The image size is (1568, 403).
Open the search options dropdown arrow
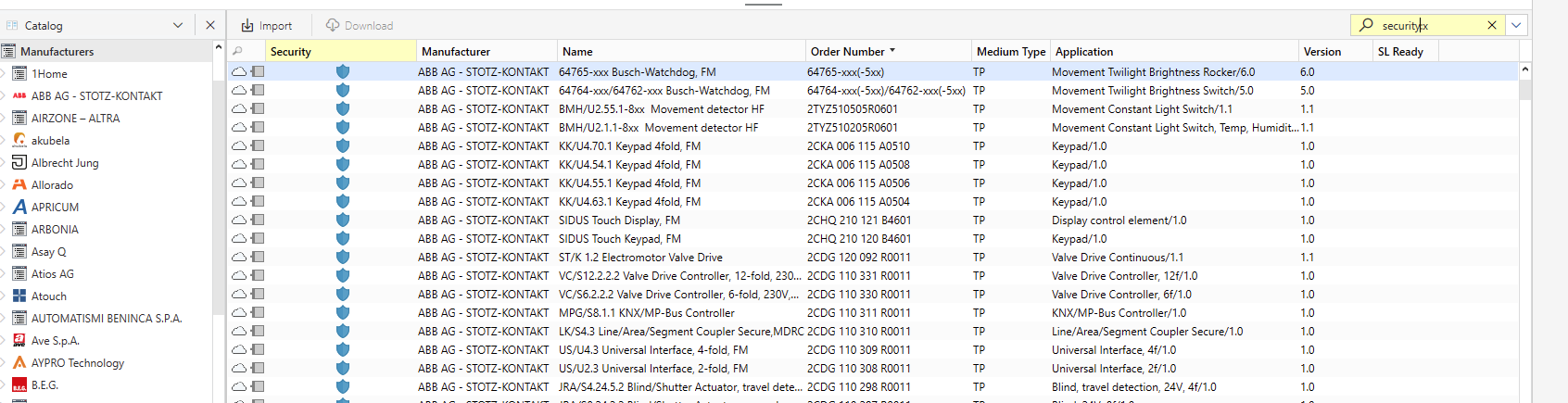(x=1516, y=25)
